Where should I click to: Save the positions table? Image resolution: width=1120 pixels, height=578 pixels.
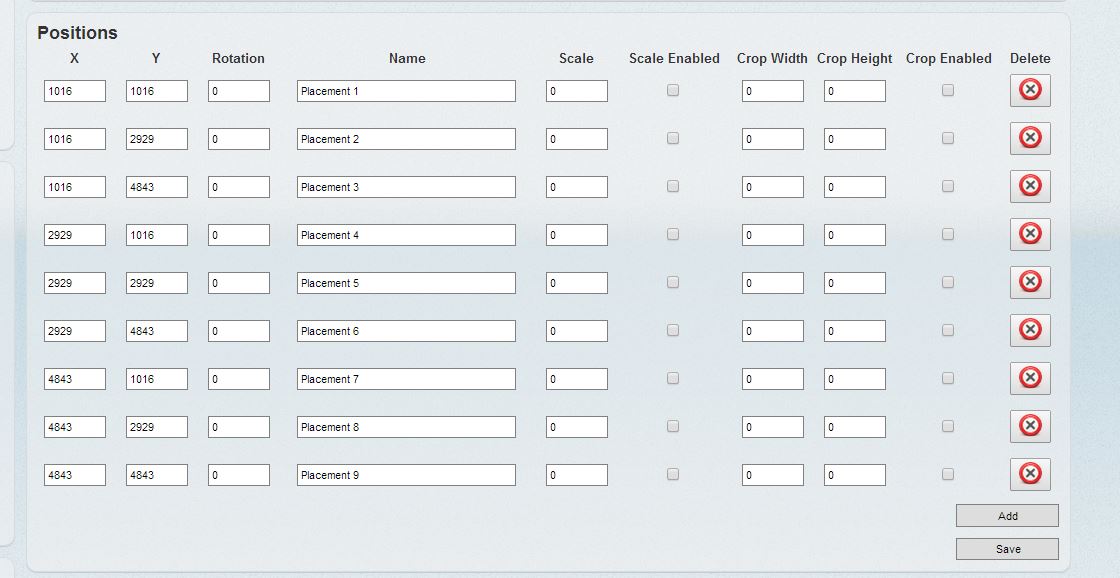pyautogui.click(x=1007, y=549)
